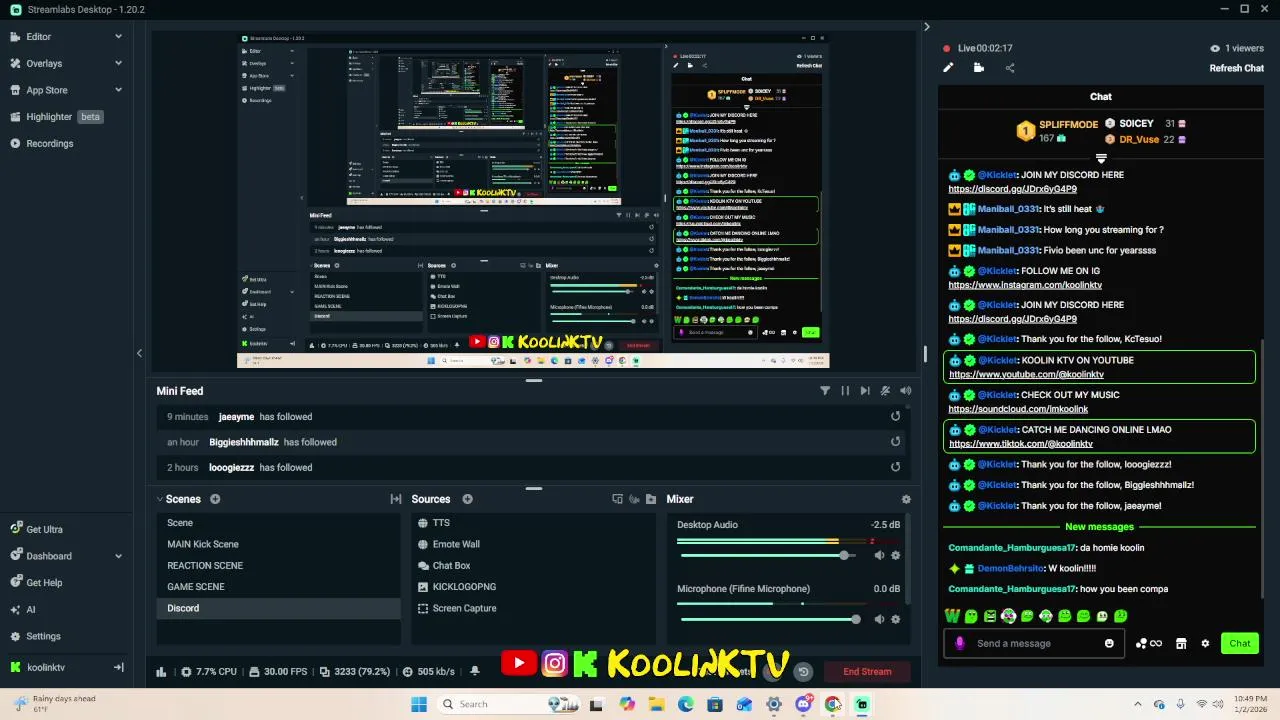
Task: Open performance stats bar-chart icon
Action: pos(161,672)
